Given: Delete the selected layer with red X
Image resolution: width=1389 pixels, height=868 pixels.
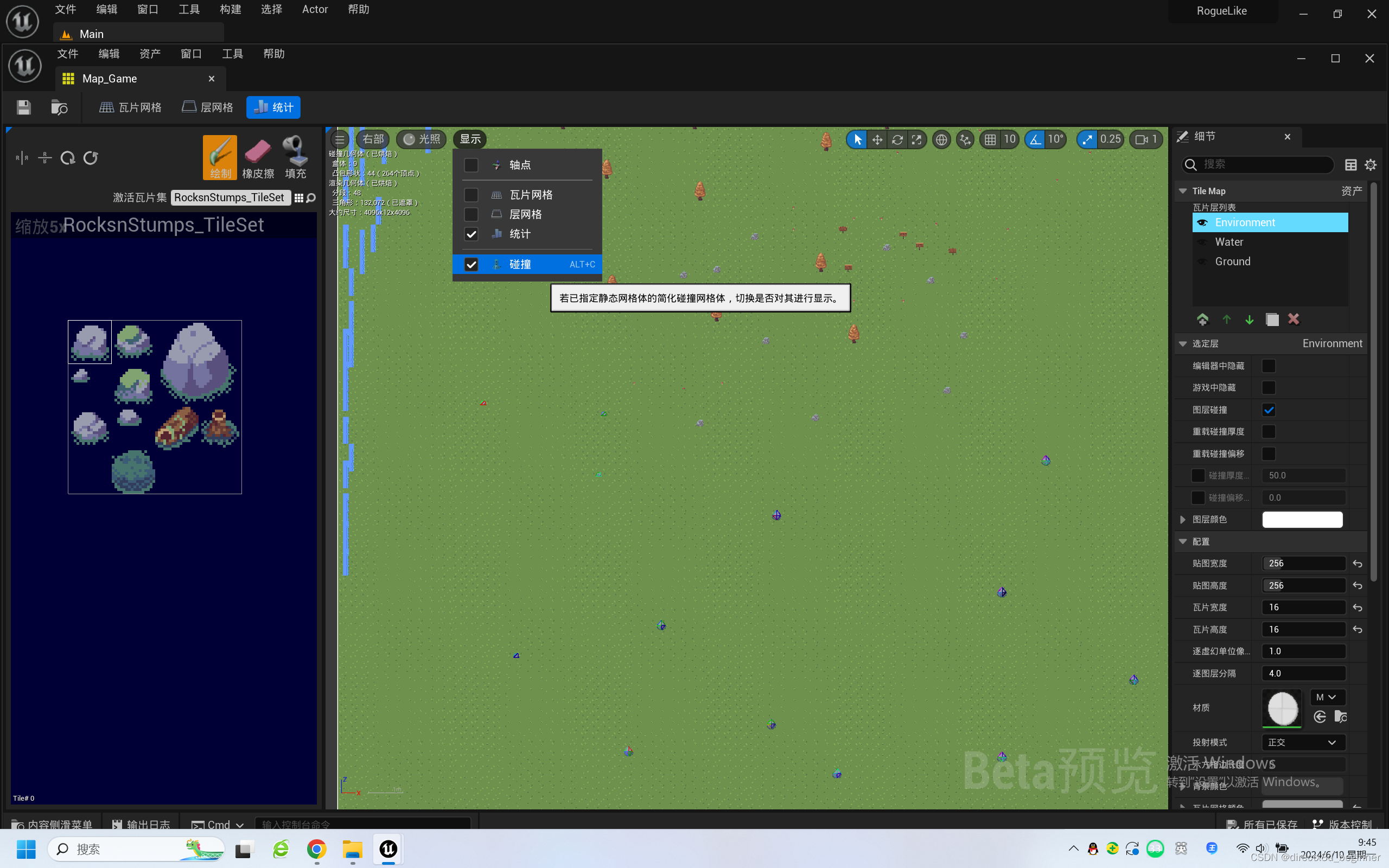Looking at the screenshot, I should click(x=1293, y=319).
